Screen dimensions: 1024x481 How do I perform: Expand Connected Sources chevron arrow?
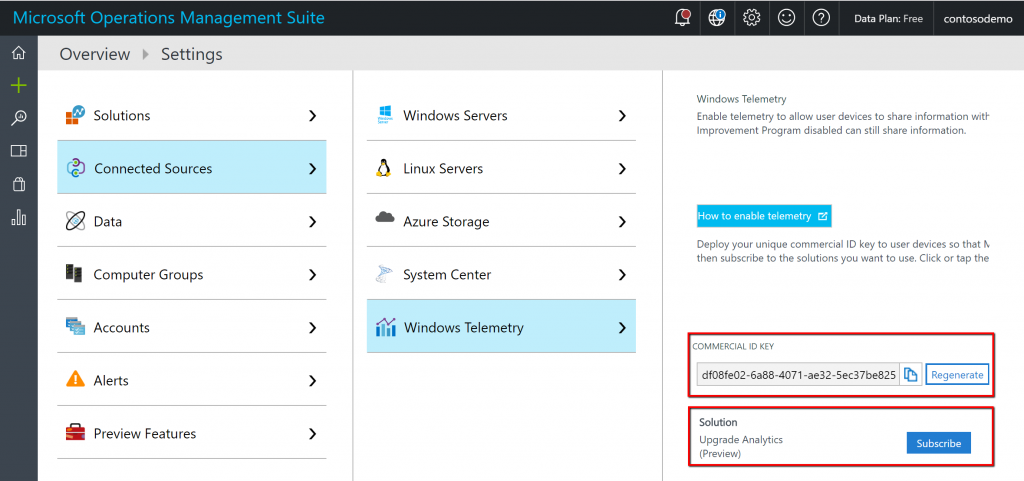[313, 168]
